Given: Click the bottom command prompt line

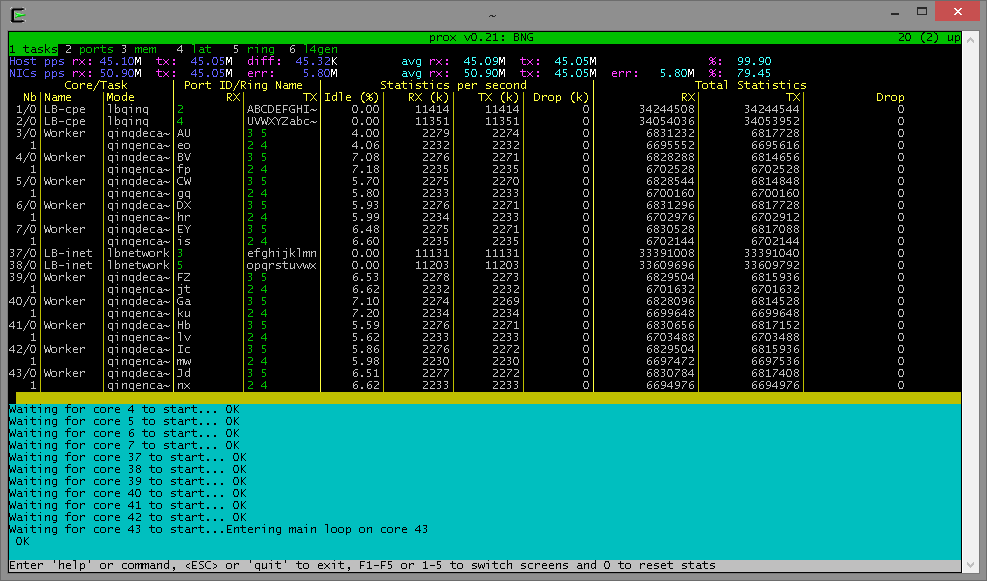Looking at the screenshot, I should tap(362, 565).
